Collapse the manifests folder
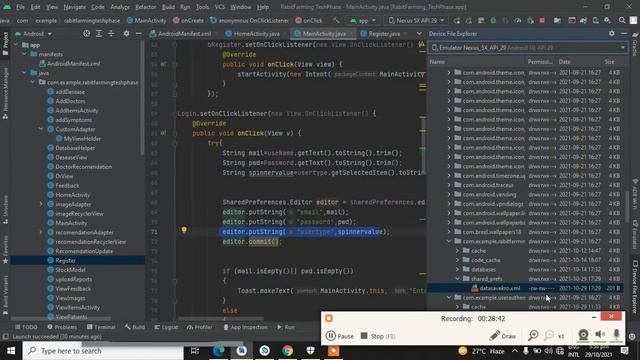Image resolution: width=640 pixels, height=360 pixels. tap(24, 54)
